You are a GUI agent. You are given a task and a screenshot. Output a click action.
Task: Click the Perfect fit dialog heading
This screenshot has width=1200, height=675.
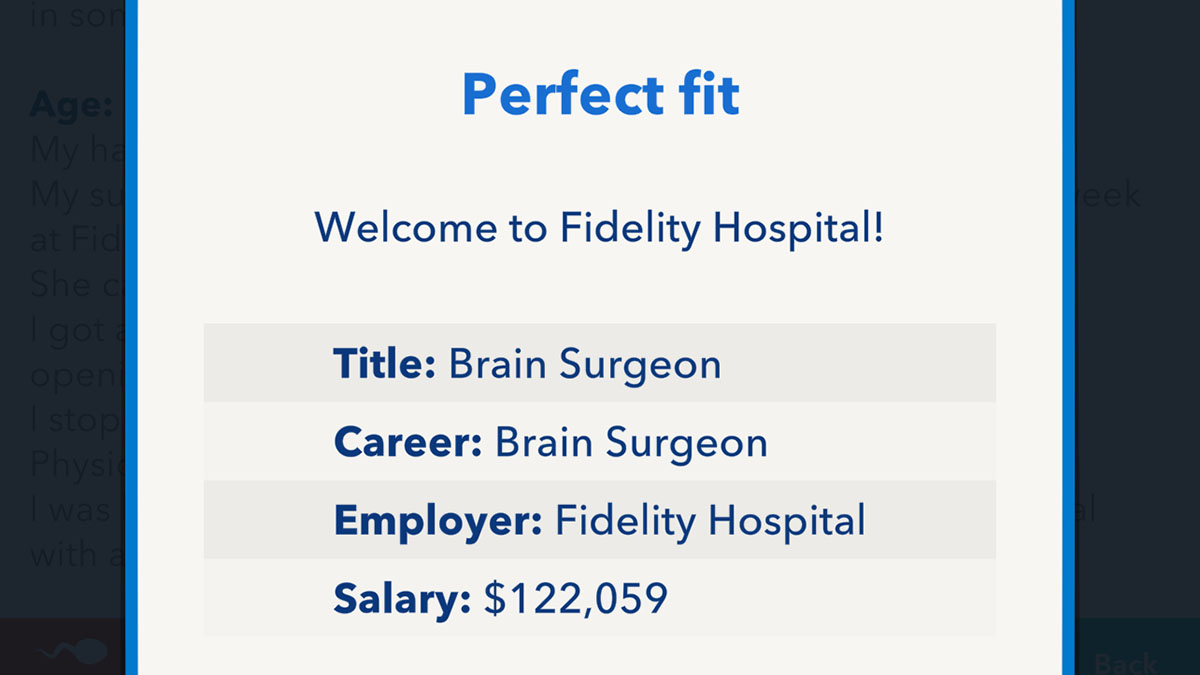coord(600,95)
